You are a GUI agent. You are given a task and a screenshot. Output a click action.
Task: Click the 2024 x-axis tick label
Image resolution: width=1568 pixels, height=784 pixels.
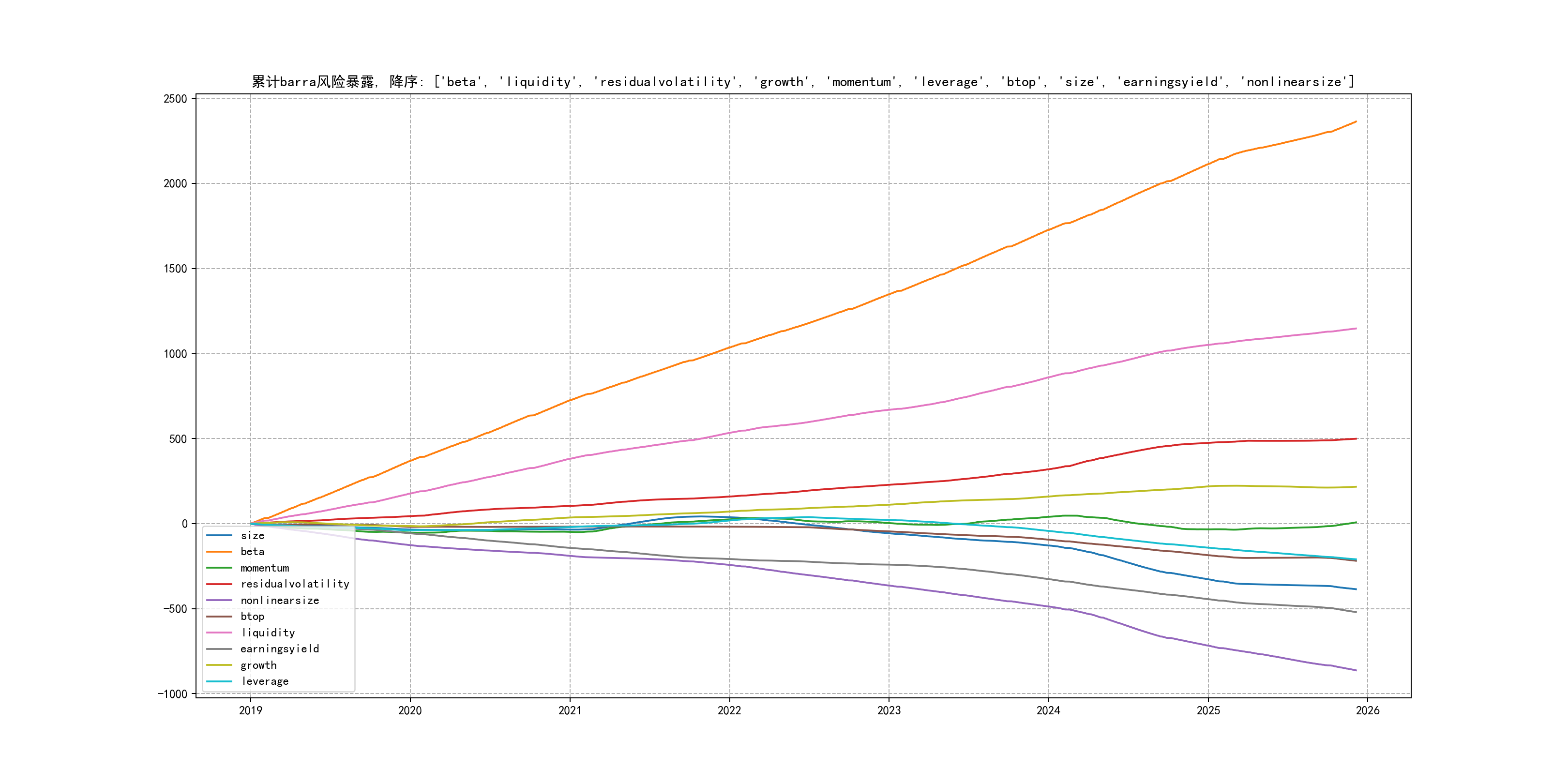[x=1048, y=710]
